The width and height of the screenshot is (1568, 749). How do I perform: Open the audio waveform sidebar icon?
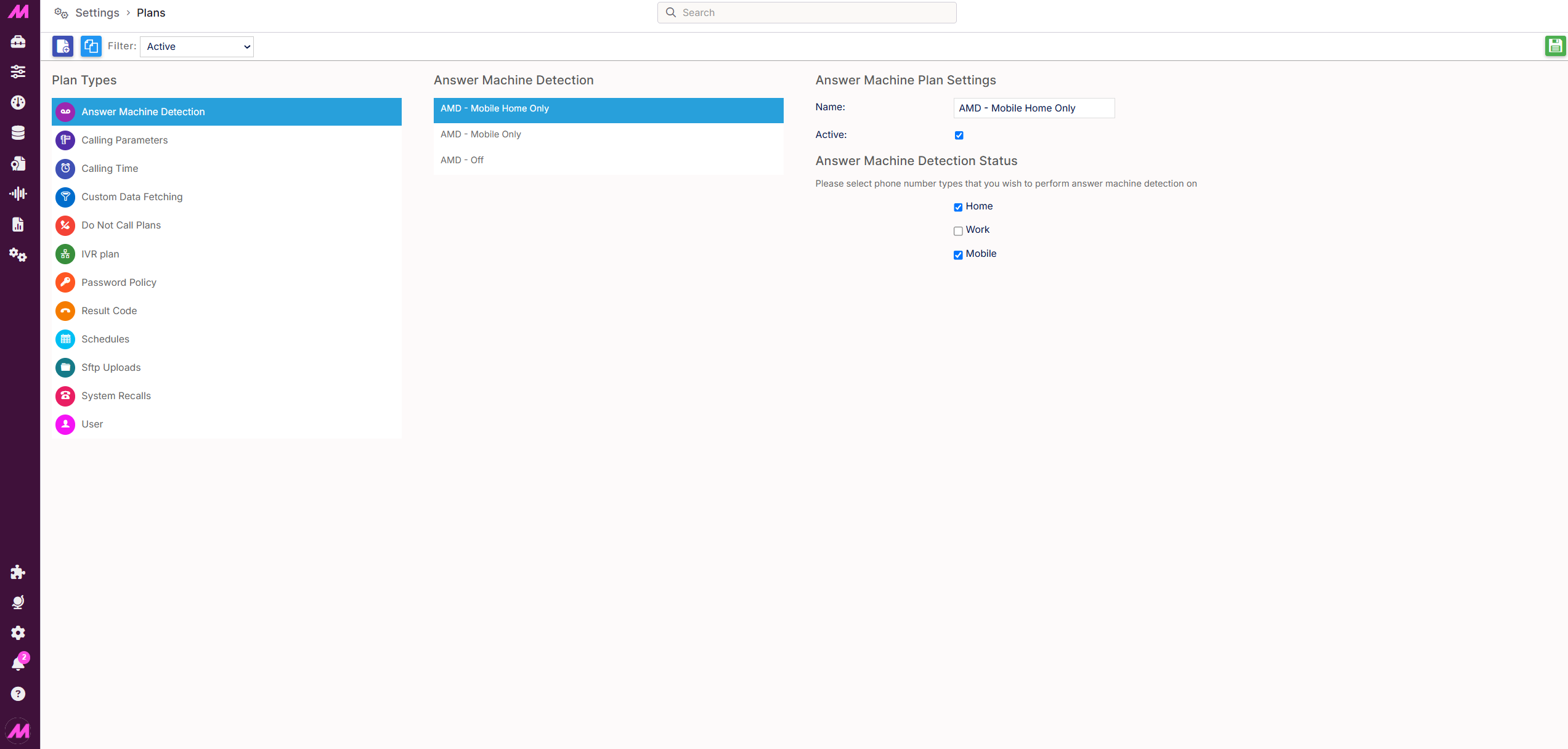click(18, 193)
